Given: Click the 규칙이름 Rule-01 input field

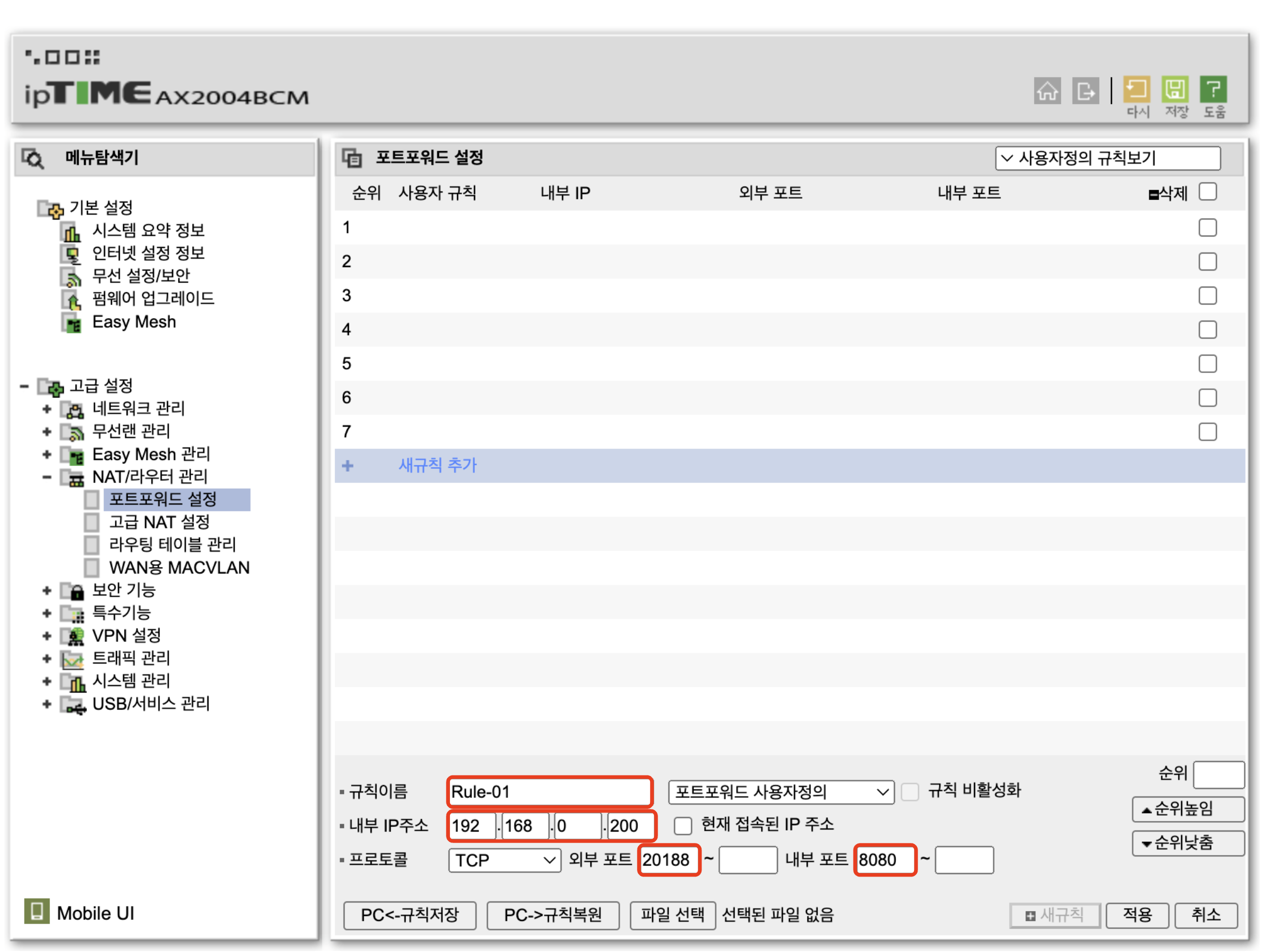Looking at the screenshot, I should tap(549, 791).
